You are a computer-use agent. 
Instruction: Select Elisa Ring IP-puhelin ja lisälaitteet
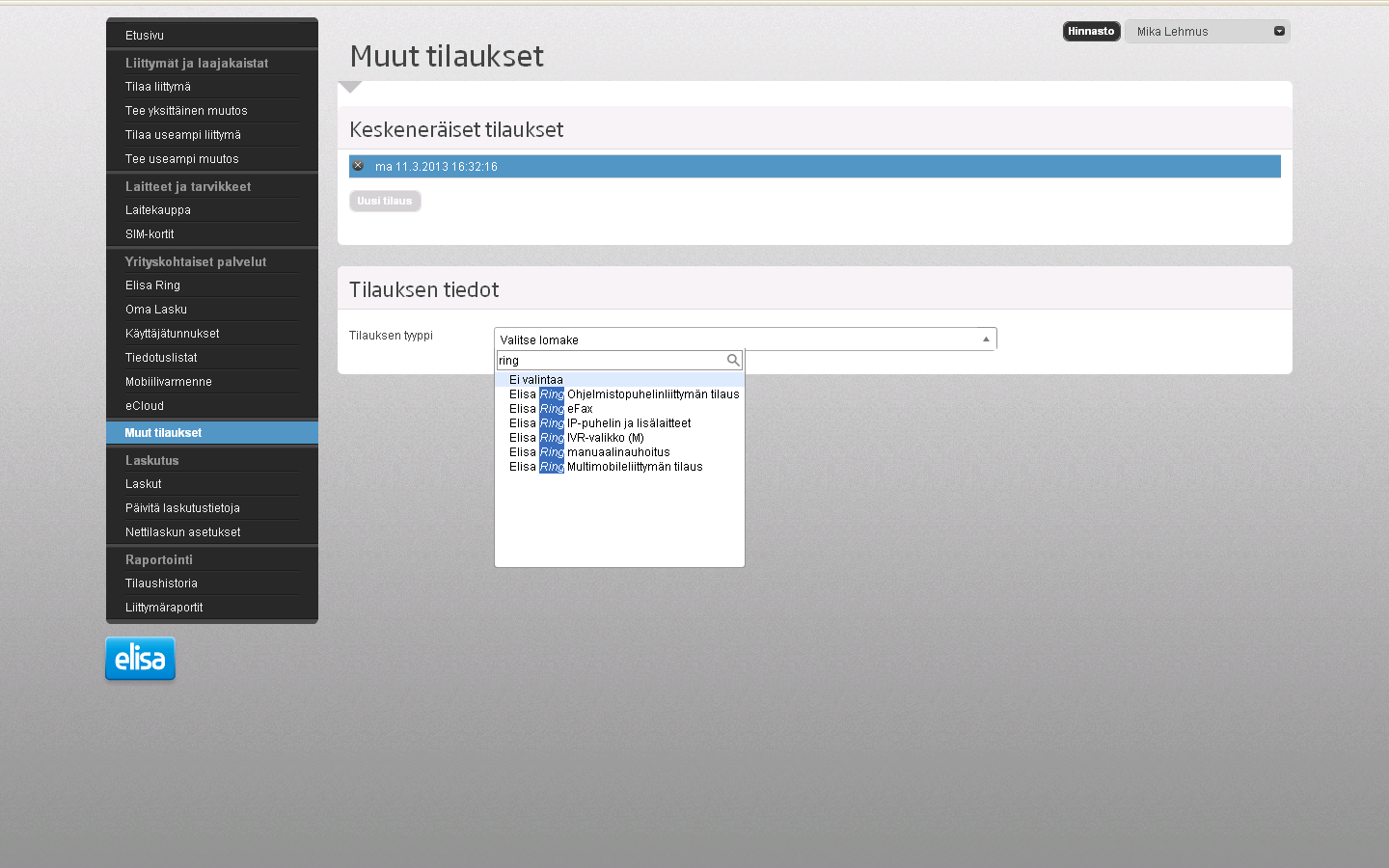600,423
